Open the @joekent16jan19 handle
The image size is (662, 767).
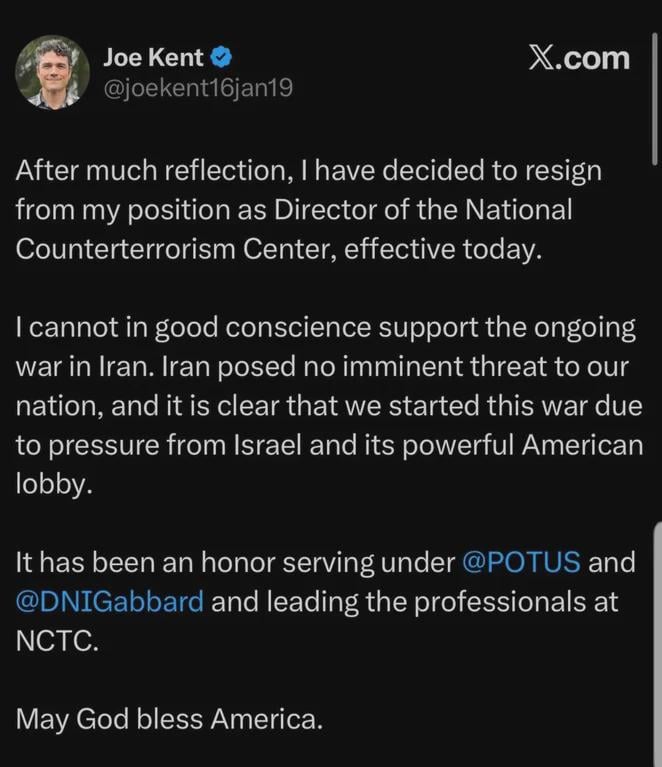point(197,89)
